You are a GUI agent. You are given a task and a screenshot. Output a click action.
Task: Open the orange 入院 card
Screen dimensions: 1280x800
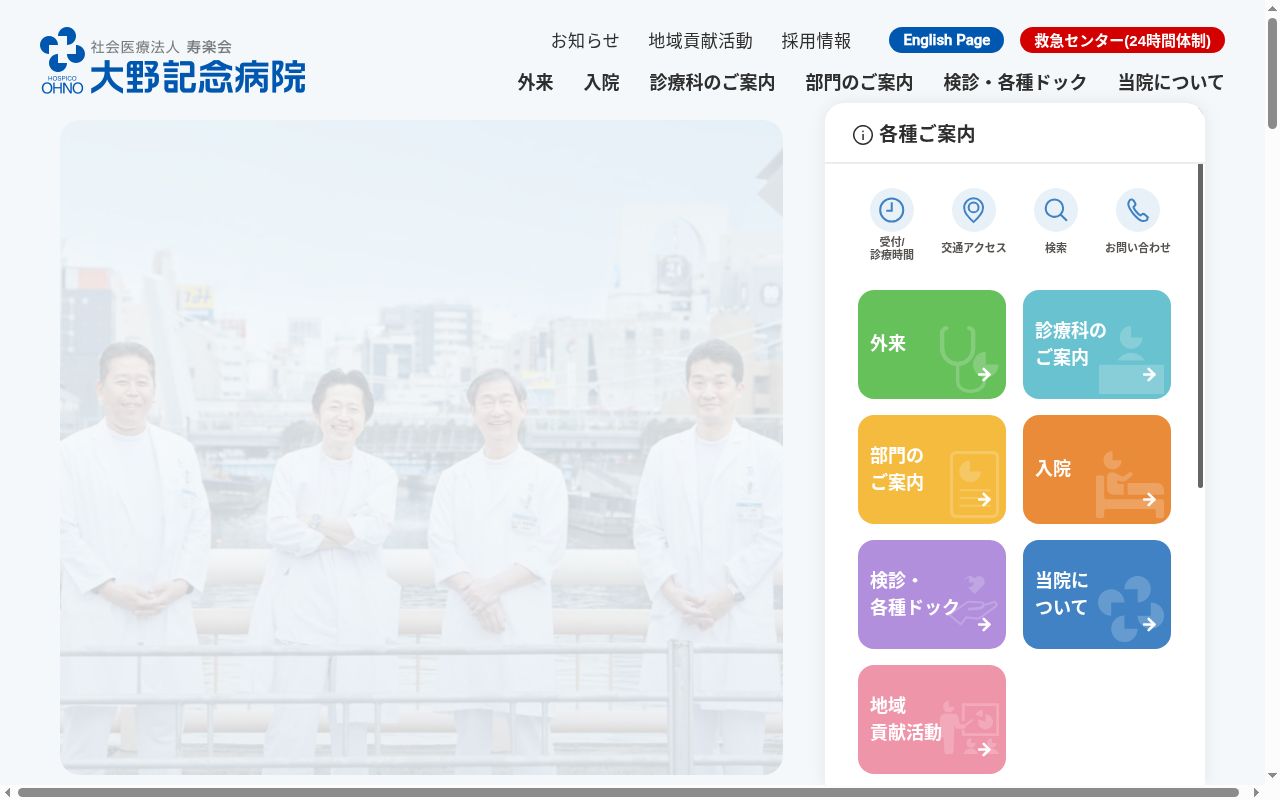coord(1097,469)
